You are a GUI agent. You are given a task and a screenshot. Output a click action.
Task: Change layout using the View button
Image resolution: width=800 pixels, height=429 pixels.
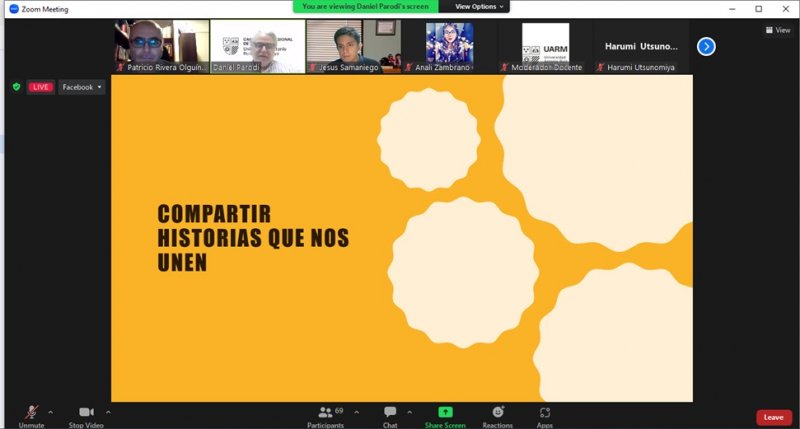[777, 30]
